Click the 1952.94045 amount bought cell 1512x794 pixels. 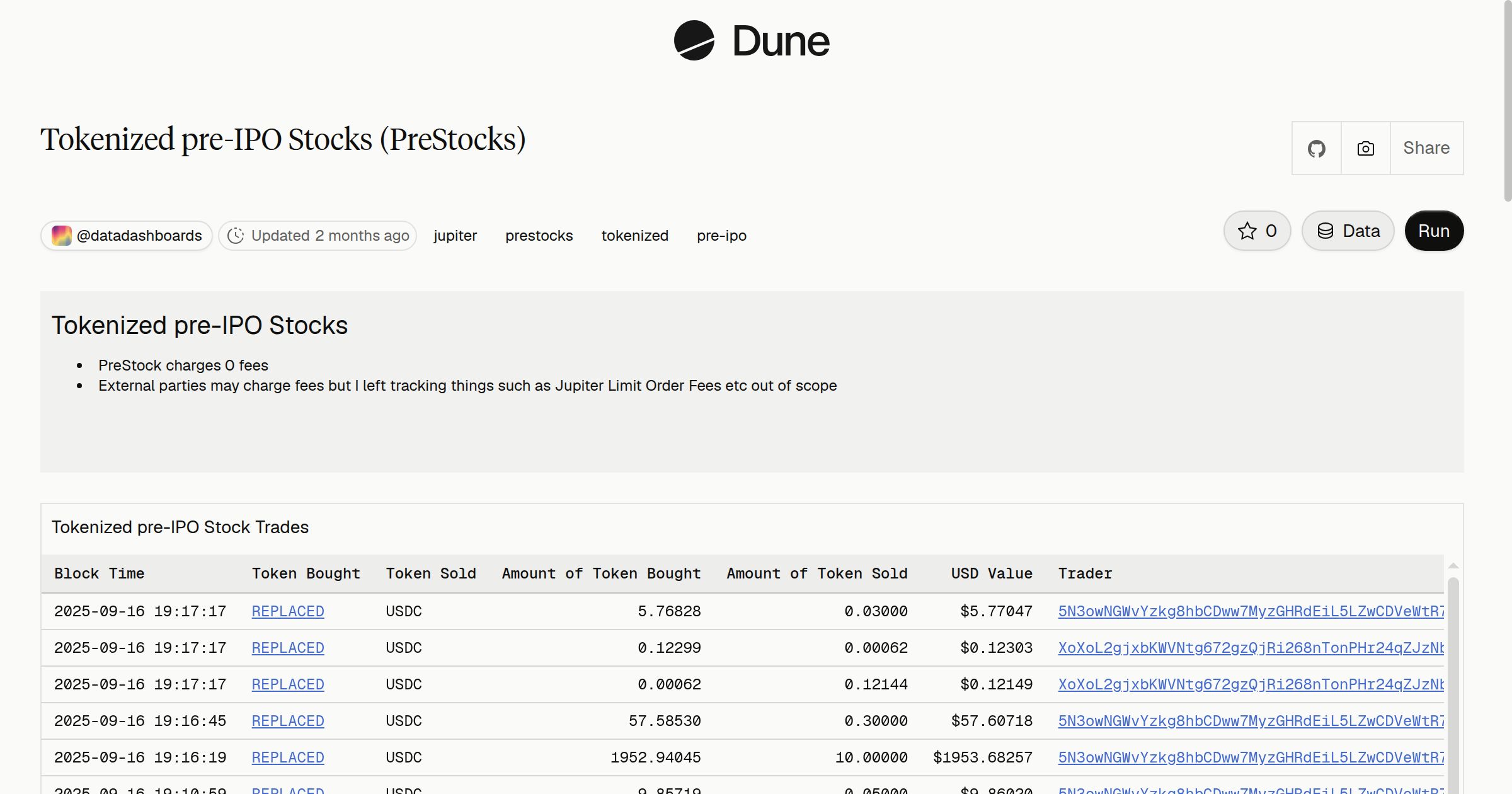coord(655,757)
